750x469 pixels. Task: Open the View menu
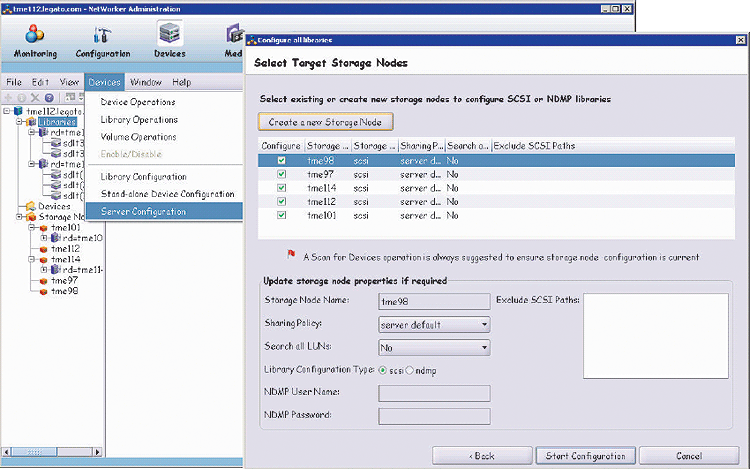[x=69, y=82]
